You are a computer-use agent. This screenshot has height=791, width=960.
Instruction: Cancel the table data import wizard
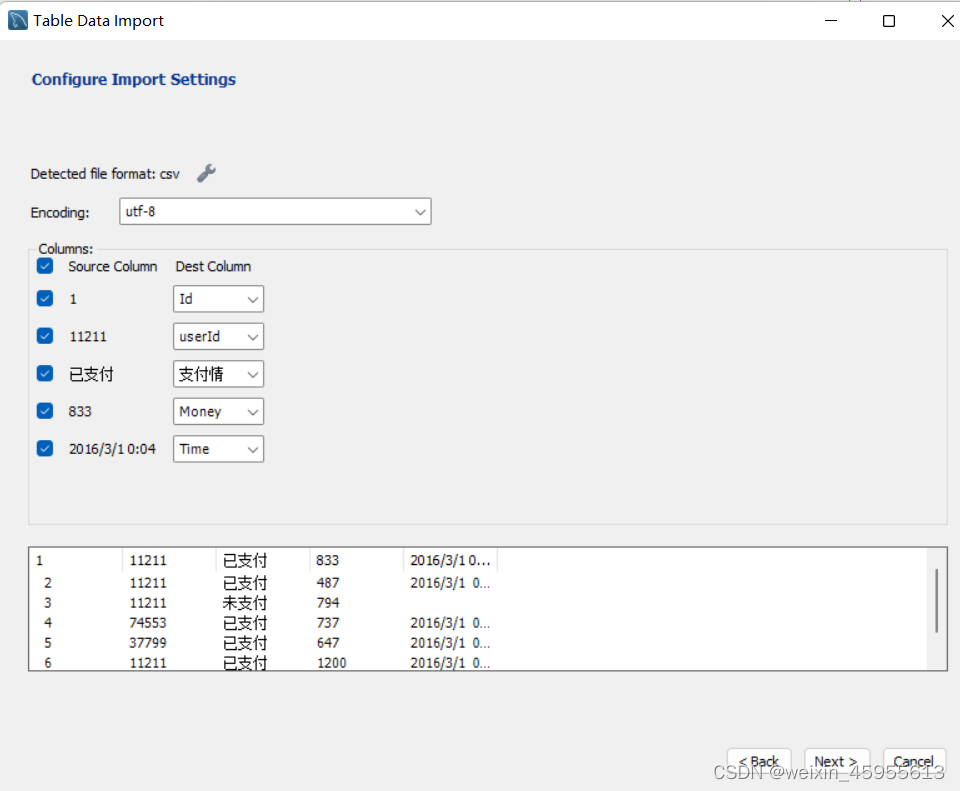913,761
